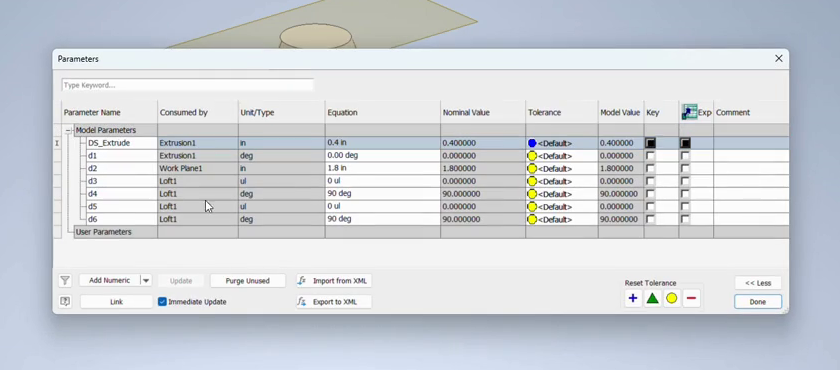Click the Type Keyword search field
The image size is (840, 370).
188,85
